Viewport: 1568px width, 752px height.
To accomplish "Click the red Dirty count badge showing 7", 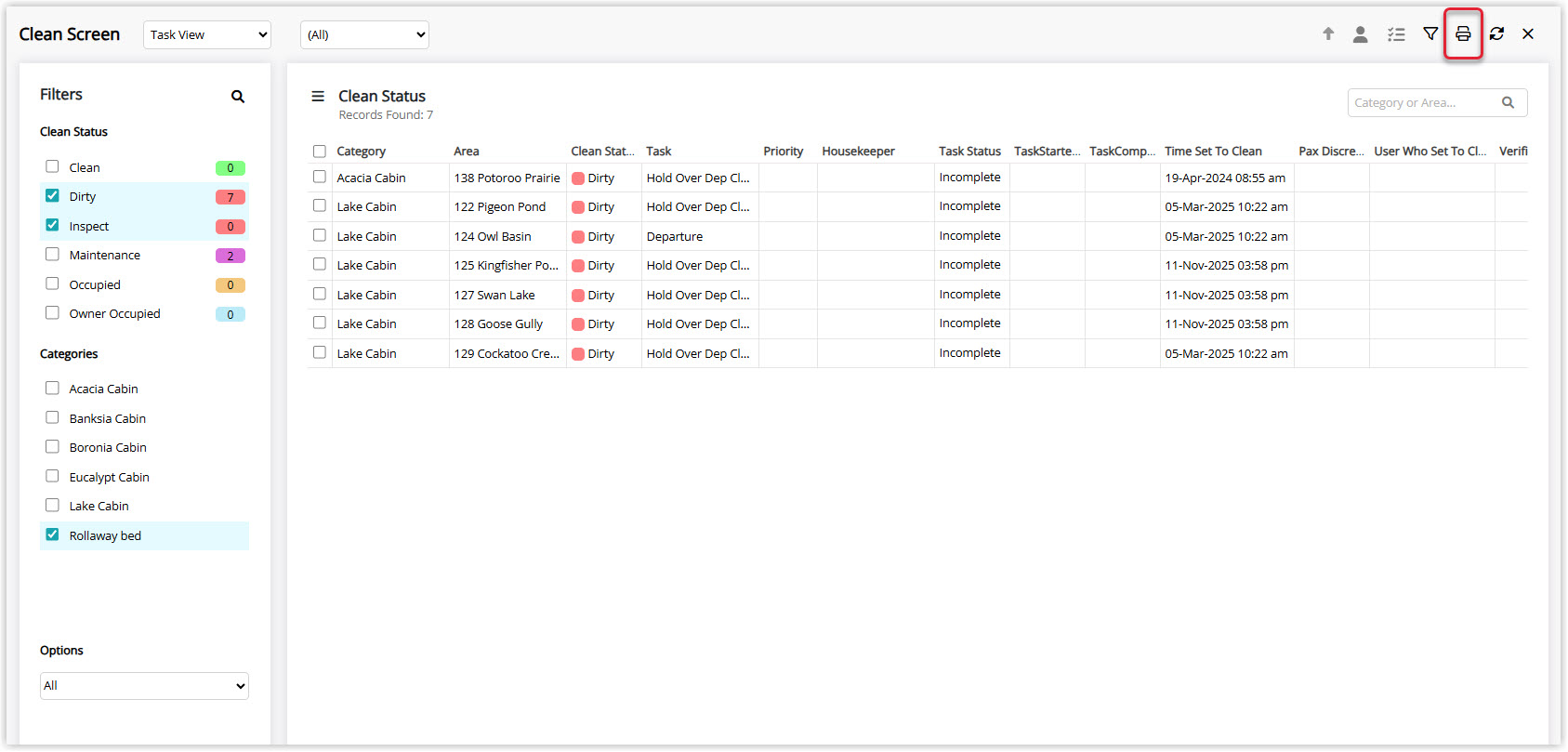I will 231,197.
